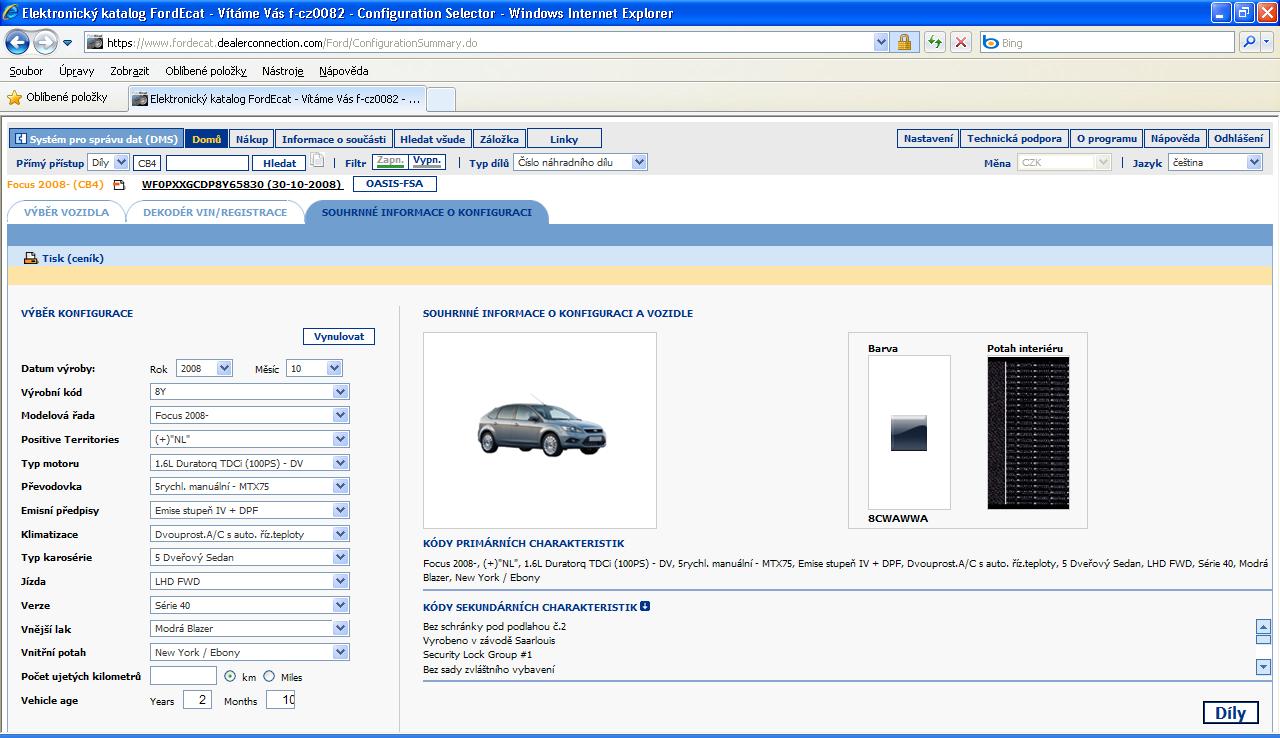Open the Vnější lak color dropdown

340,628
